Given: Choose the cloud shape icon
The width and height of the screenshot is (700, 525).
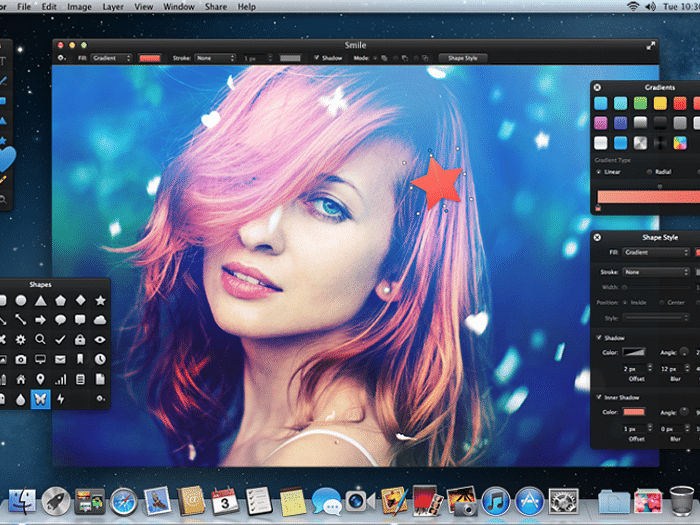Looking at the screenshot, I should pyautogui.click(x=100, y=320).
